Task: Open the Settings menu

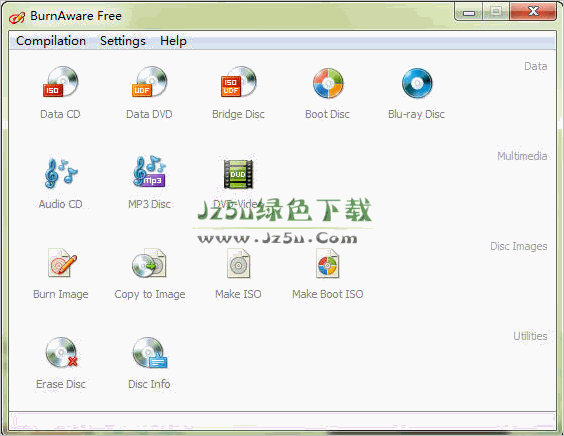Action: 123,41
